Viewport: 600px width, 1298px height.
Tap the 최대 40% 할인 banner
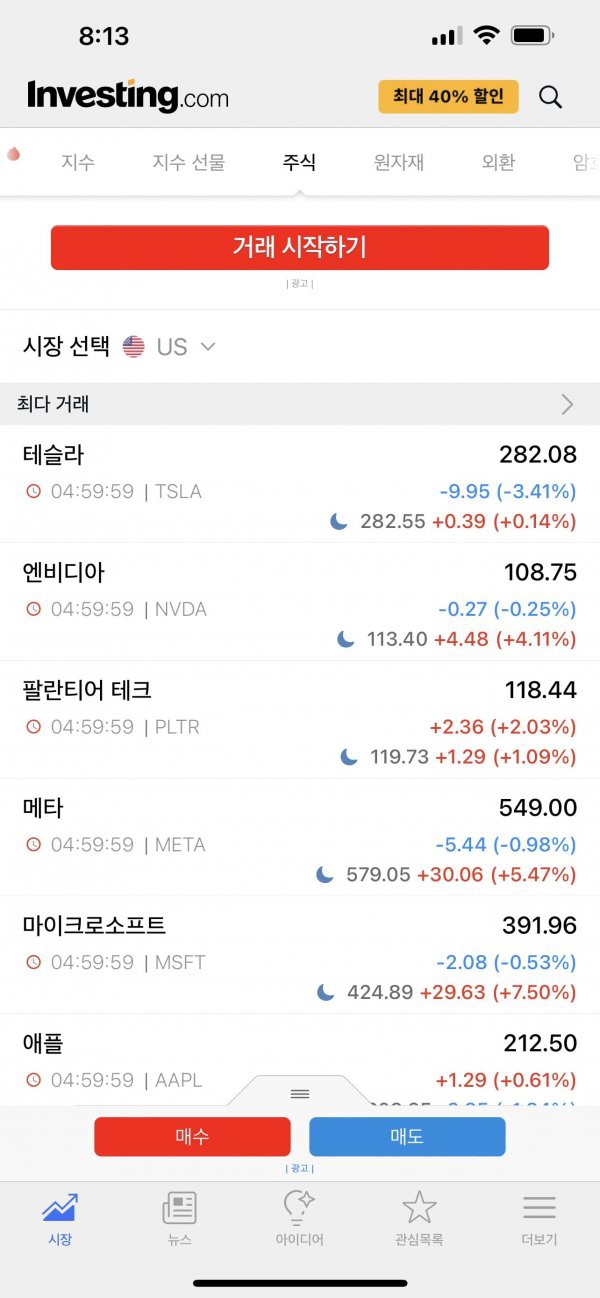(448, 96)
